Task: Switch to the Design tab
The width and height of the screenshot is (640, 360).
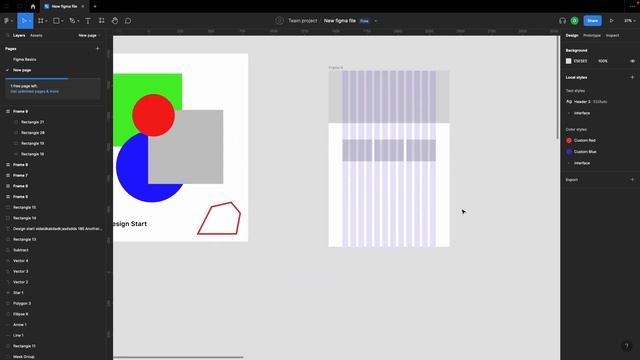Action: [572, 36]
